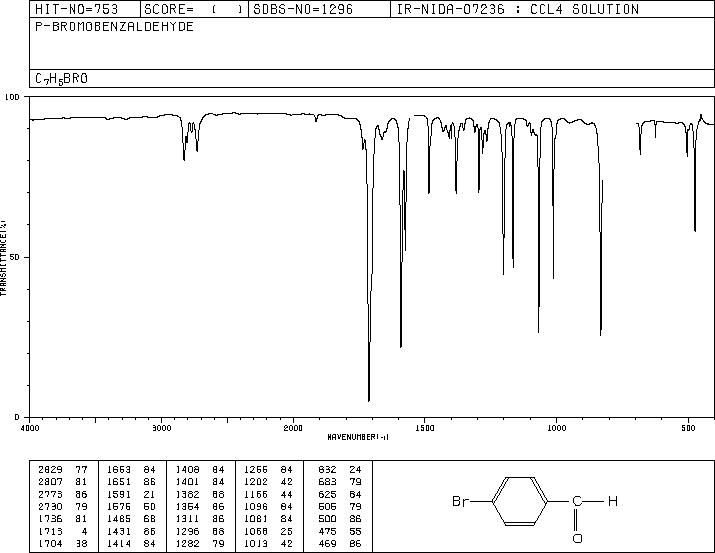The image size is (715, 553).
Task: Click the 1431 peak table entry
Action: point(131,532)
